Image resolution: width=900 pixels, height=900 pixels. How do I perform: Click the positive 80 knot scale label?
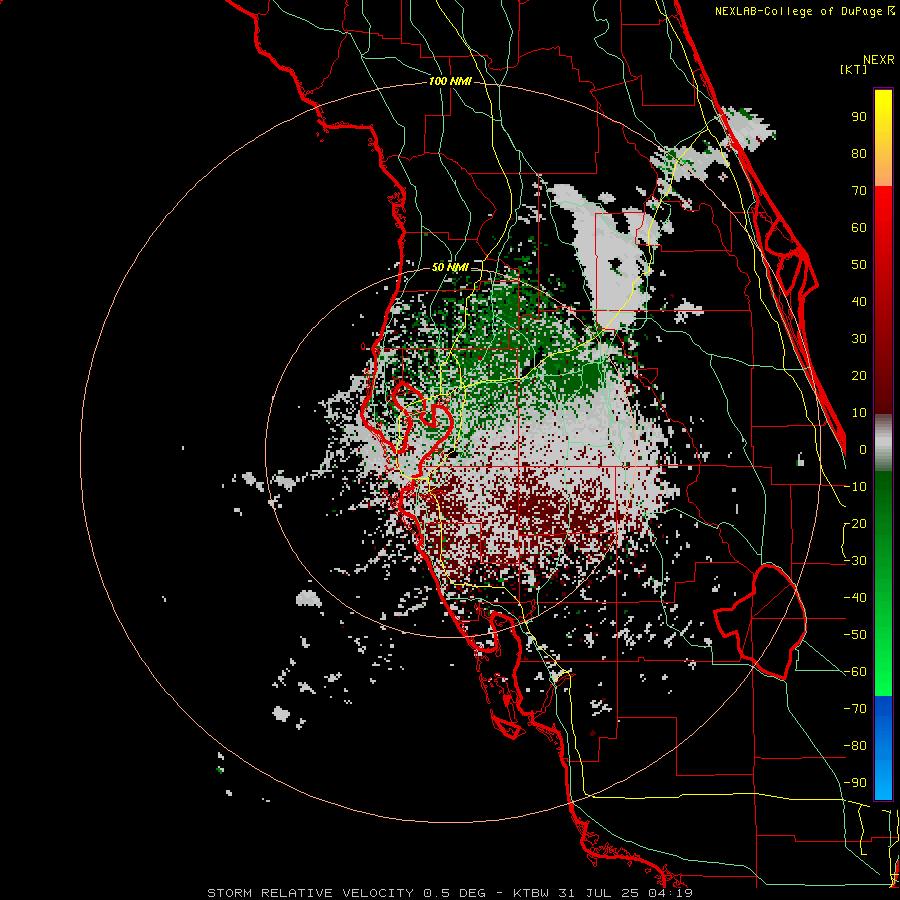(859, 153)
